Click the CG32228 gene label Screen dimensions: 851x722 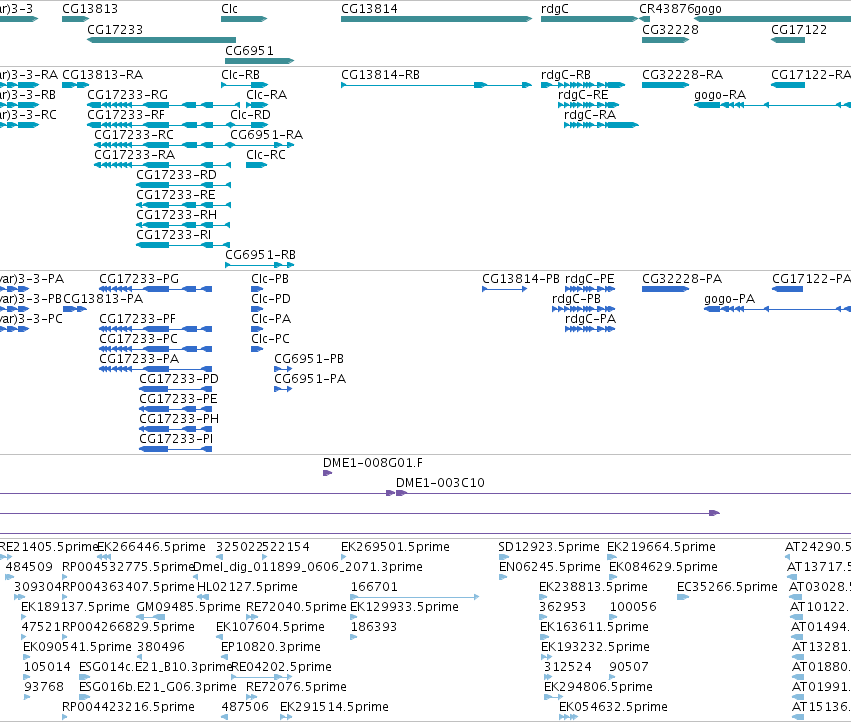point(670,29)
